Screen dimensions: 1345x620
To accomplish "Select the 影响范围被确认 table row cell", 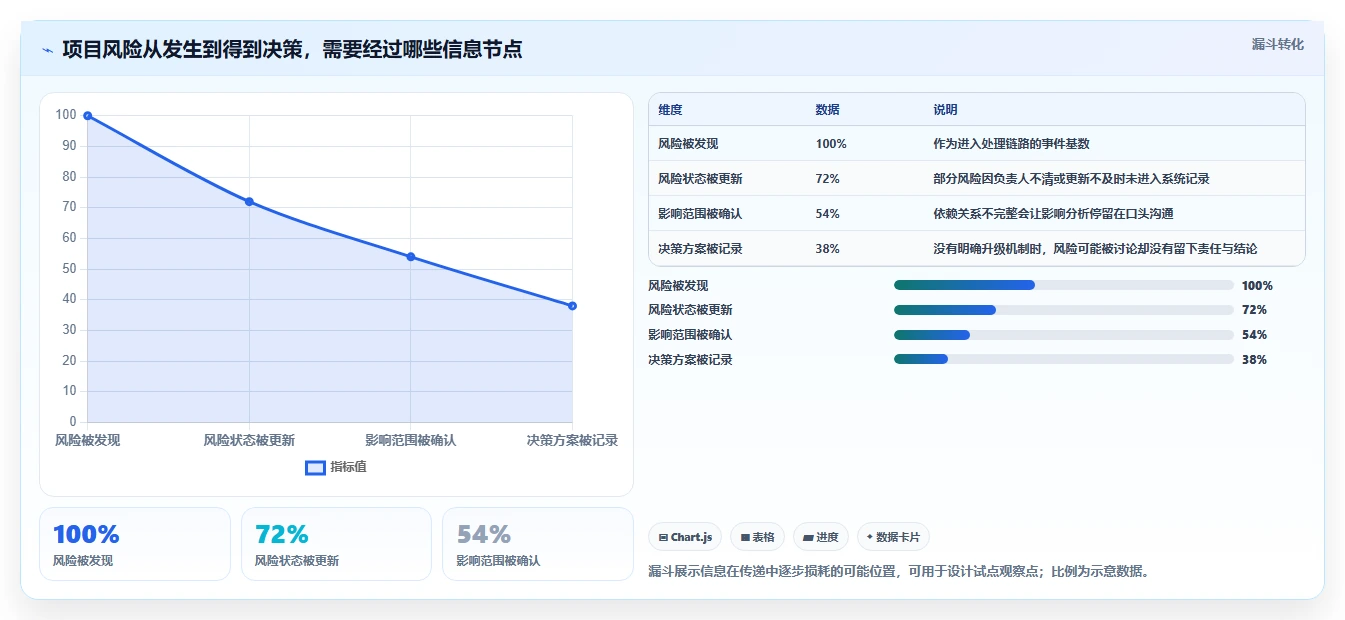I will coord(700,214).
